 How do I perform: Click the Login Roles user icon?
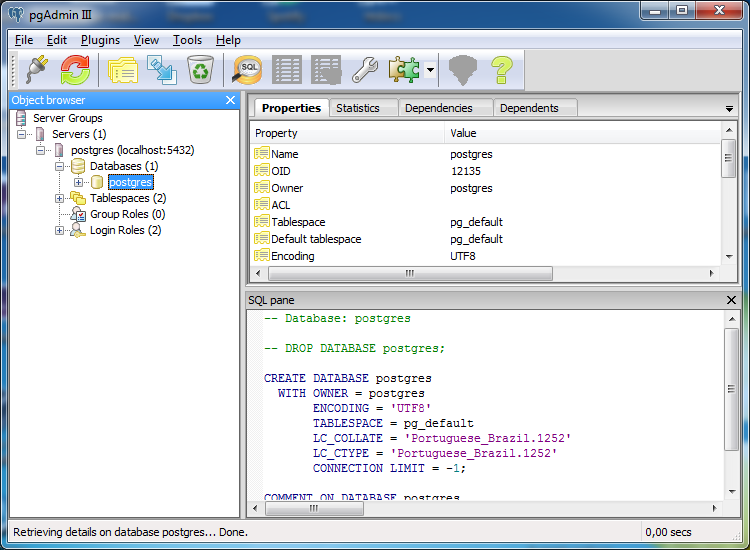77,230
